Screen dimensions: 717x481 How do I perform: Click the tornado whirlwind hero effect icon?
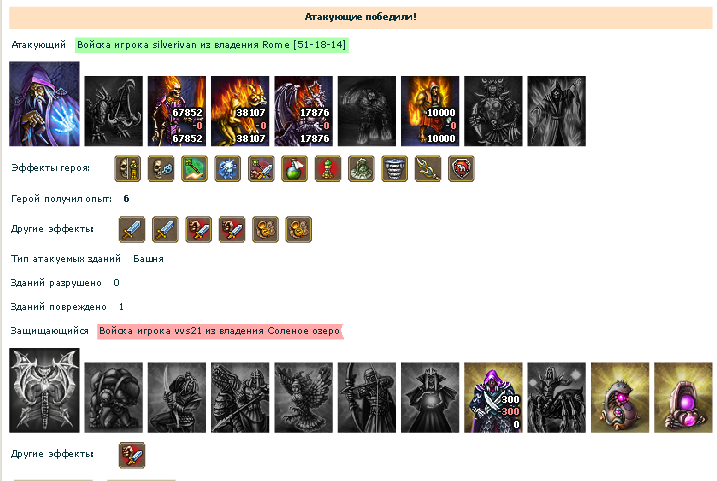tap(394, 169)
